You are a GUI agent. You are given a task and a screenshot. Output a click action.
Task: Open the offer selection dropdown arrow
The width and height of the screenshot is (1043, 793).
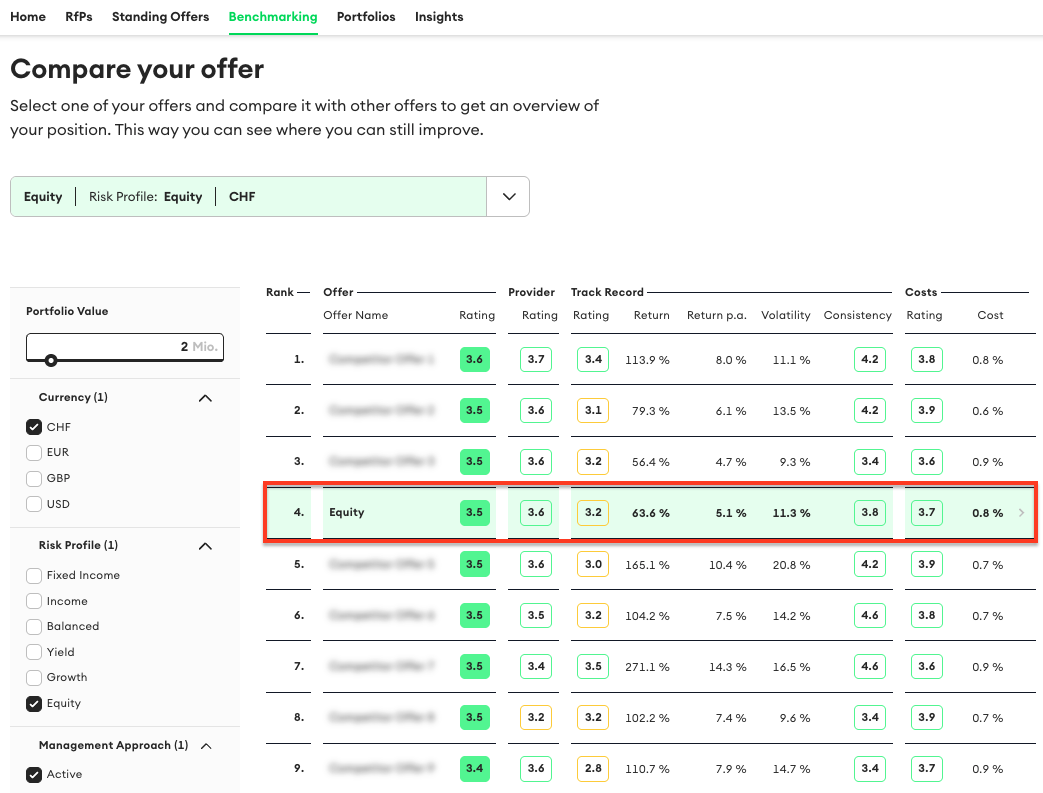[508, 197]
